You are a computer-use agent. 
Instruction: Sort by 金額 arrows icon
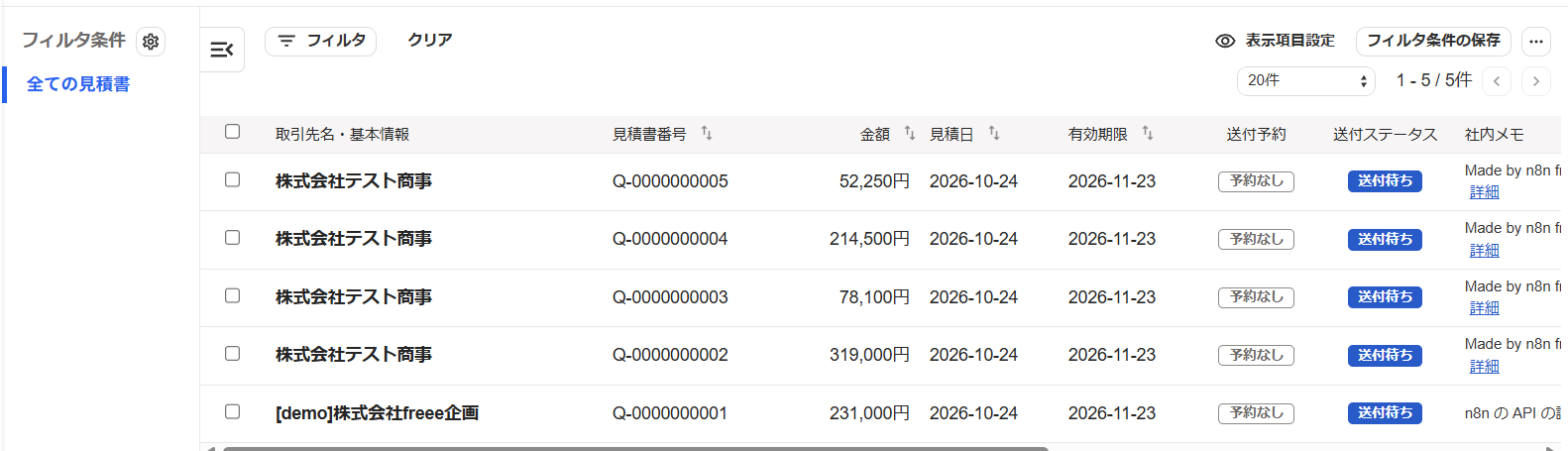click(910, 133)
